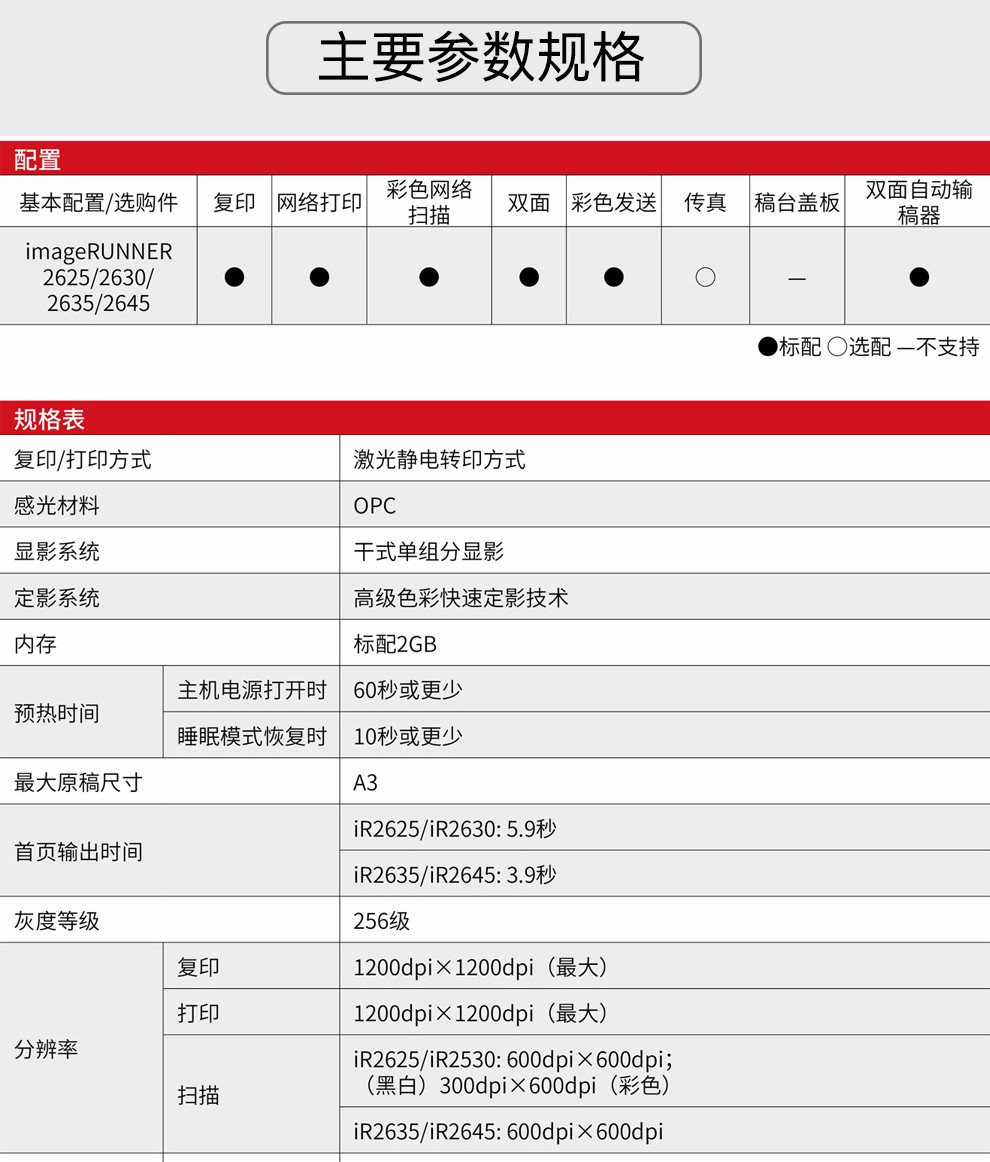This screenshot has width=990, height=1162.
Task: Click the filled dot under 网络打印 column
Action: point(319,277)
